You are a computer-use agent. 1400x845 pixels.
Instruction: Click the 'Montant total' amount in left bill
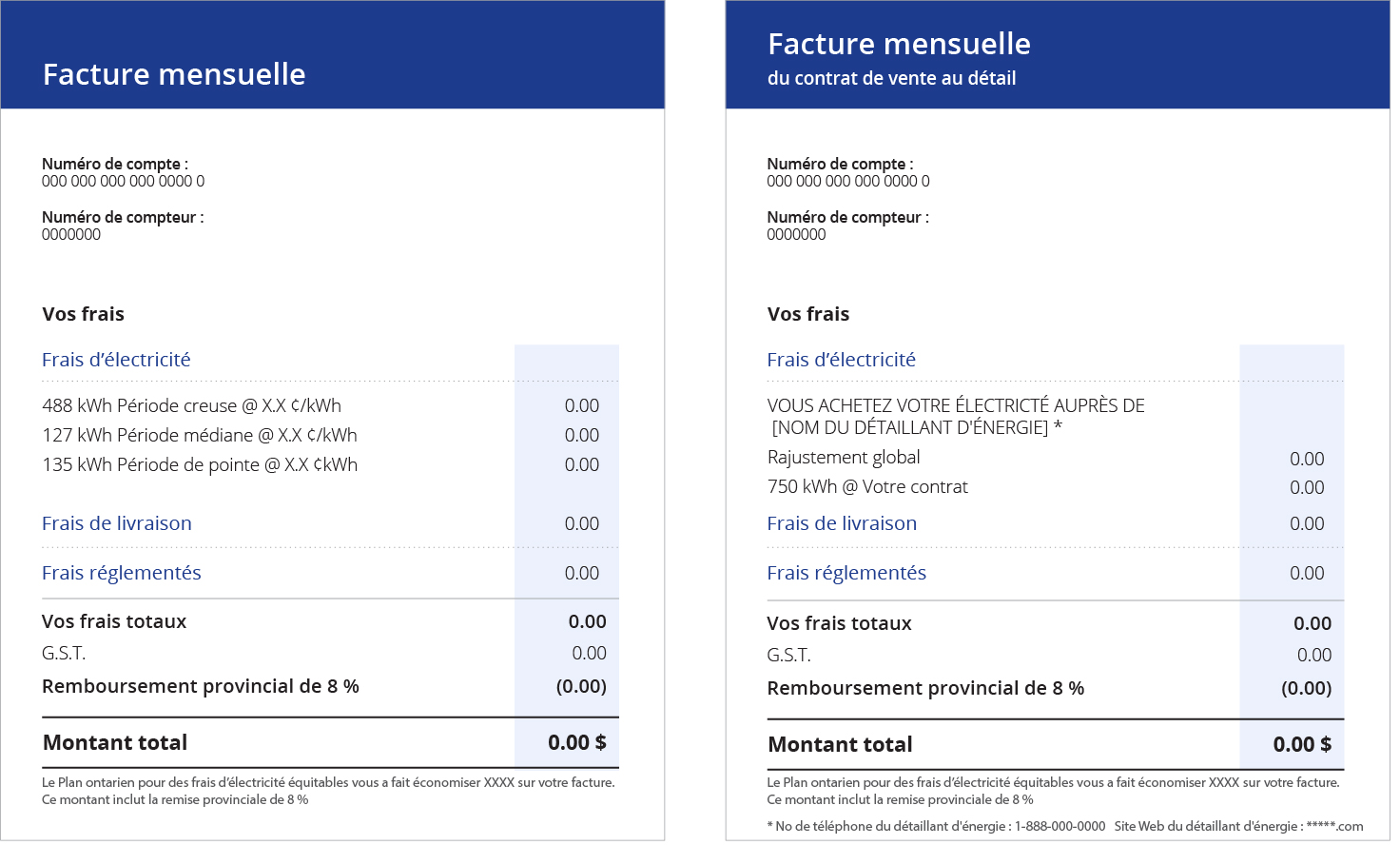point(576,742)
